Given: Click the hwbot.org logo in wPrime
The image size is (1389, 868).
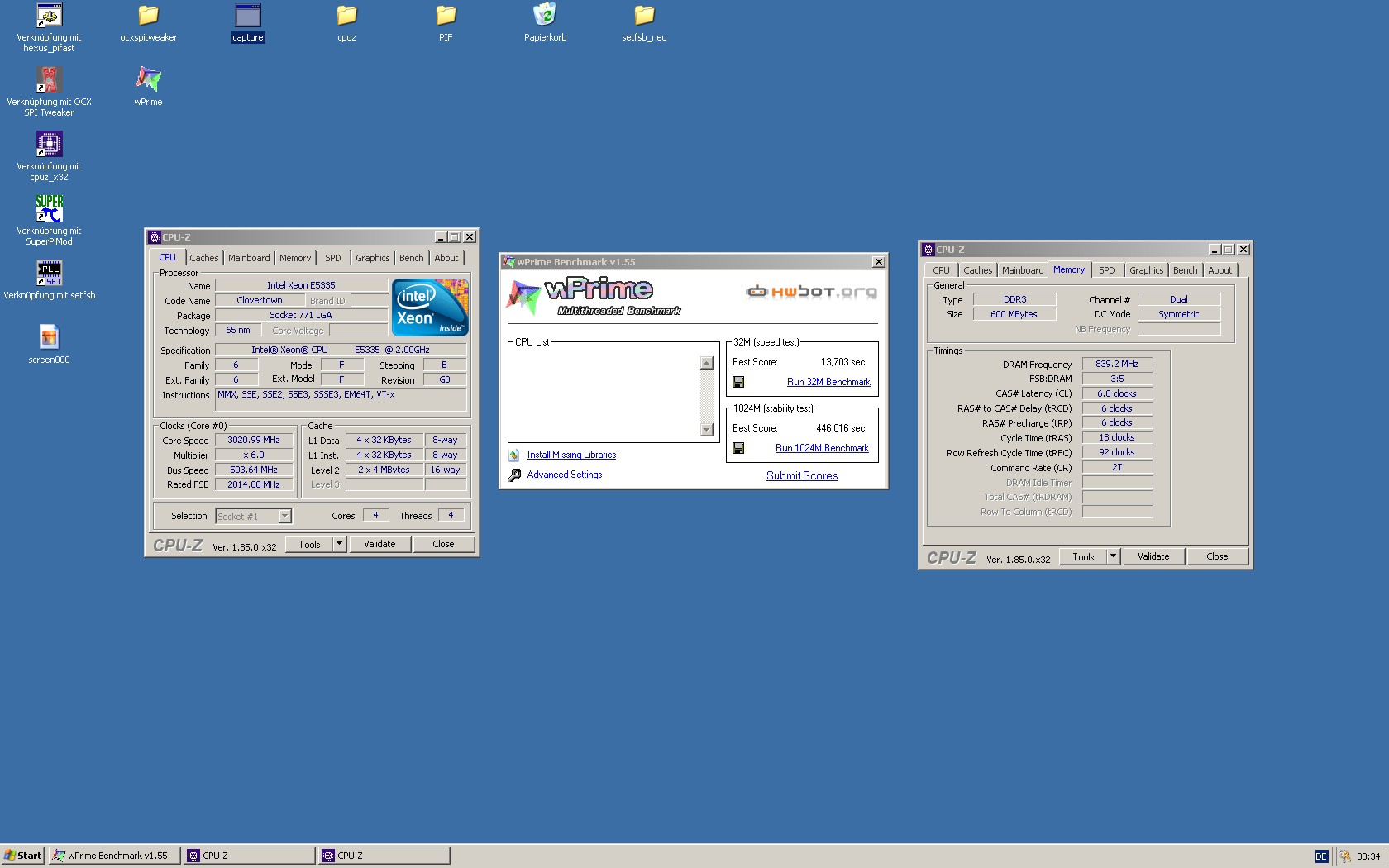Looking at the screenshot, I should point(811,291).
